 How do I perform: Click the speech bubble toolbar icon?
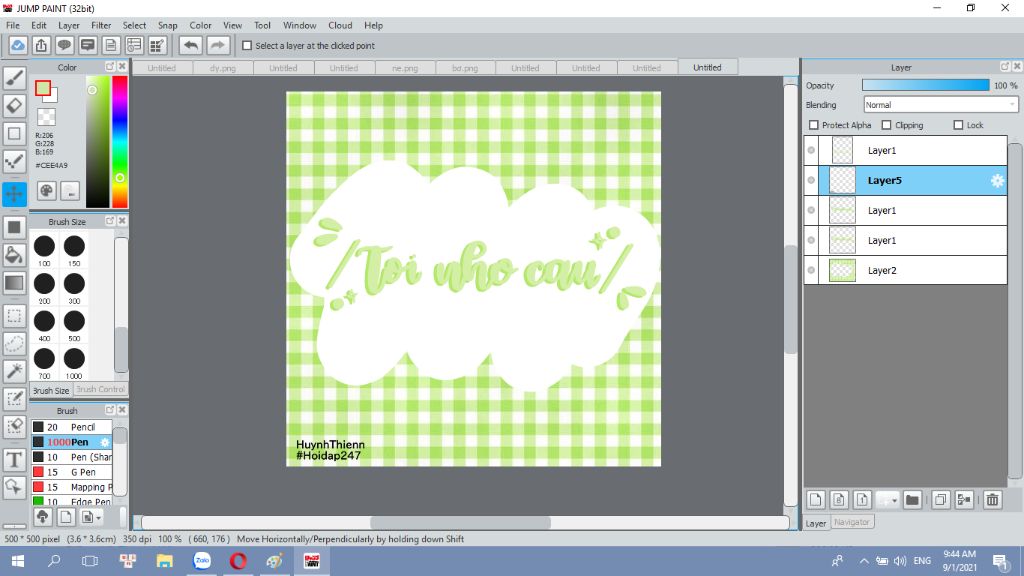64,46
